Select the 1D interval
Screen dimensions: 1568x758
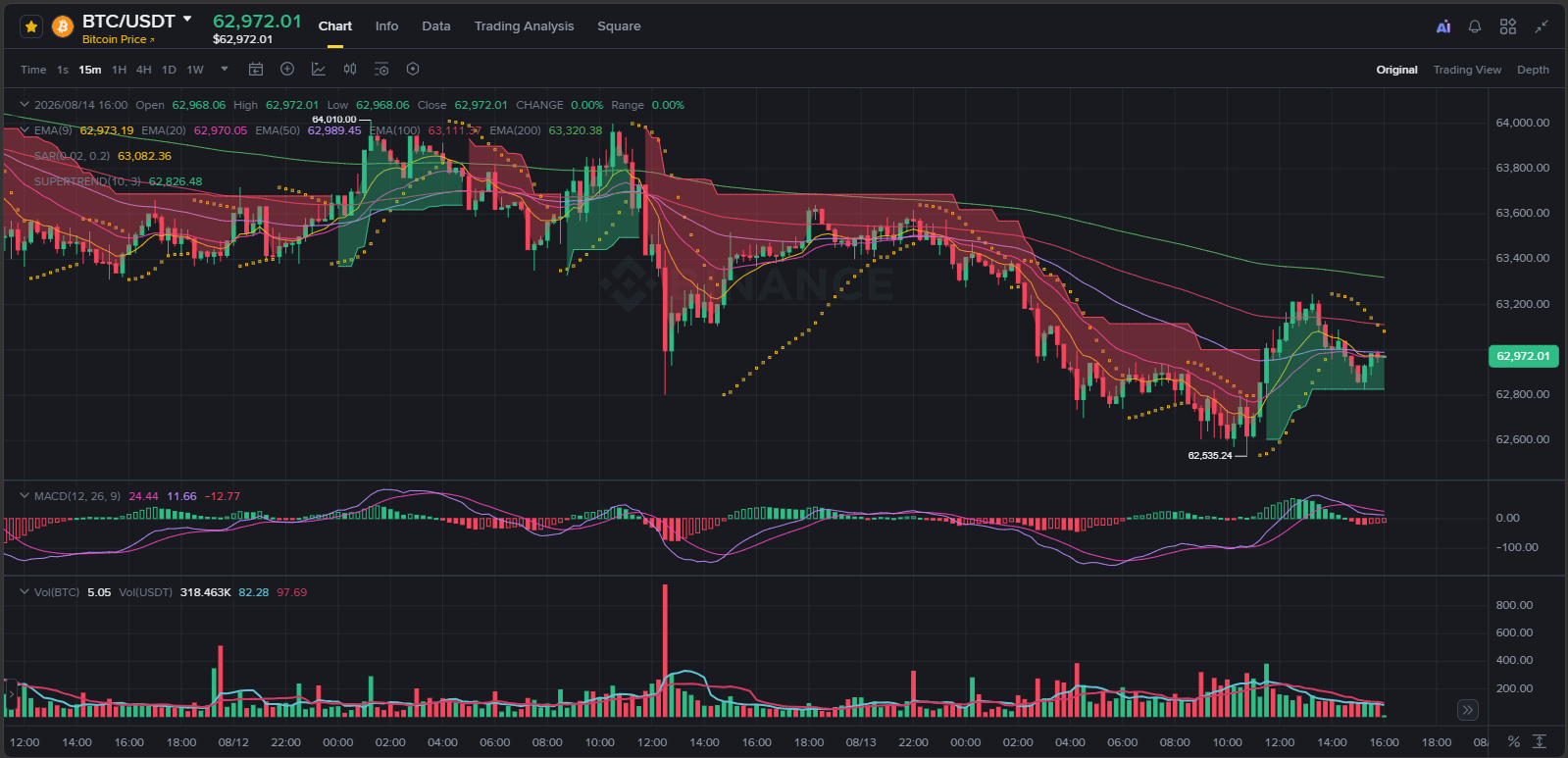[x=169, y=70]
